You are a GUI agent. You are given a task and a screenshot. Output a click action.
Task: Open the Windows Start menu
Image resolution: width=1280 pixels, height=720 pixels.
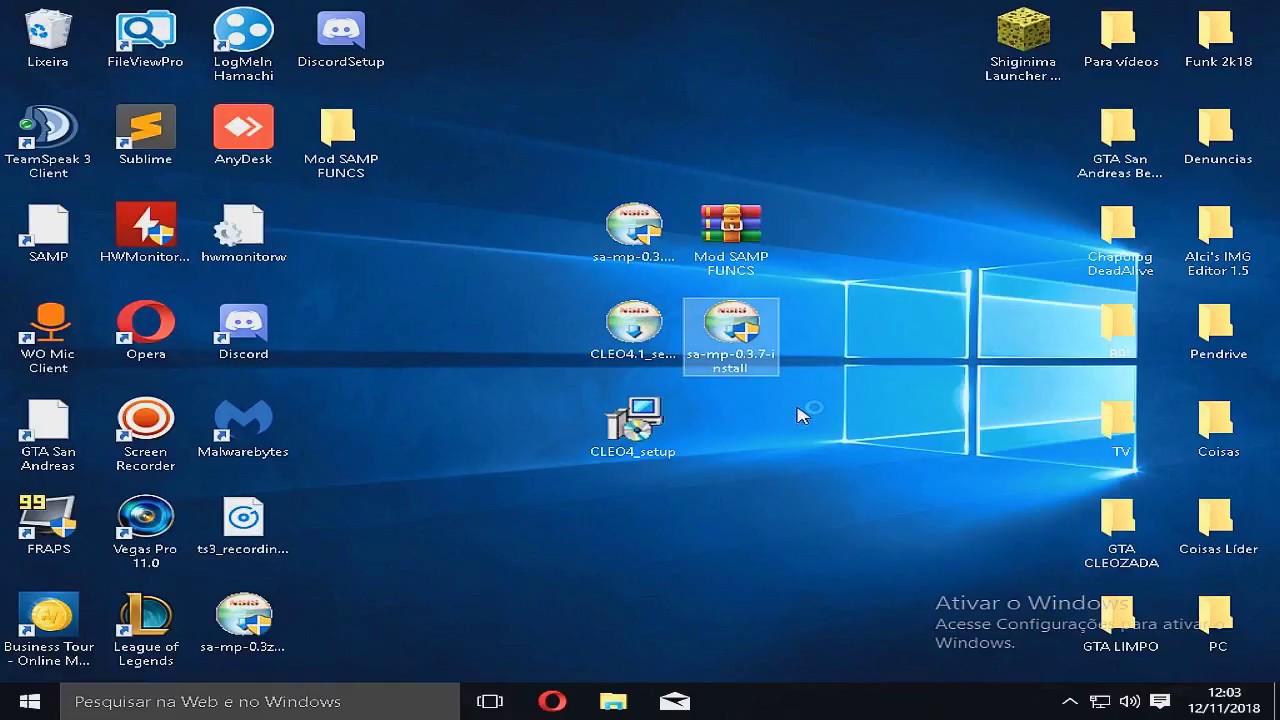[x=30, y=702]
